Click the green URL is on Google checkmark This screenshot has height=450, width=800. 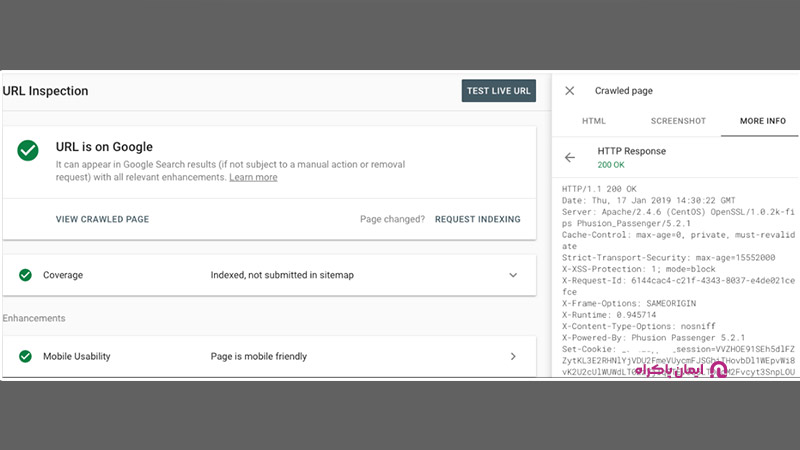pyautogui.click(x=28, y=151)
